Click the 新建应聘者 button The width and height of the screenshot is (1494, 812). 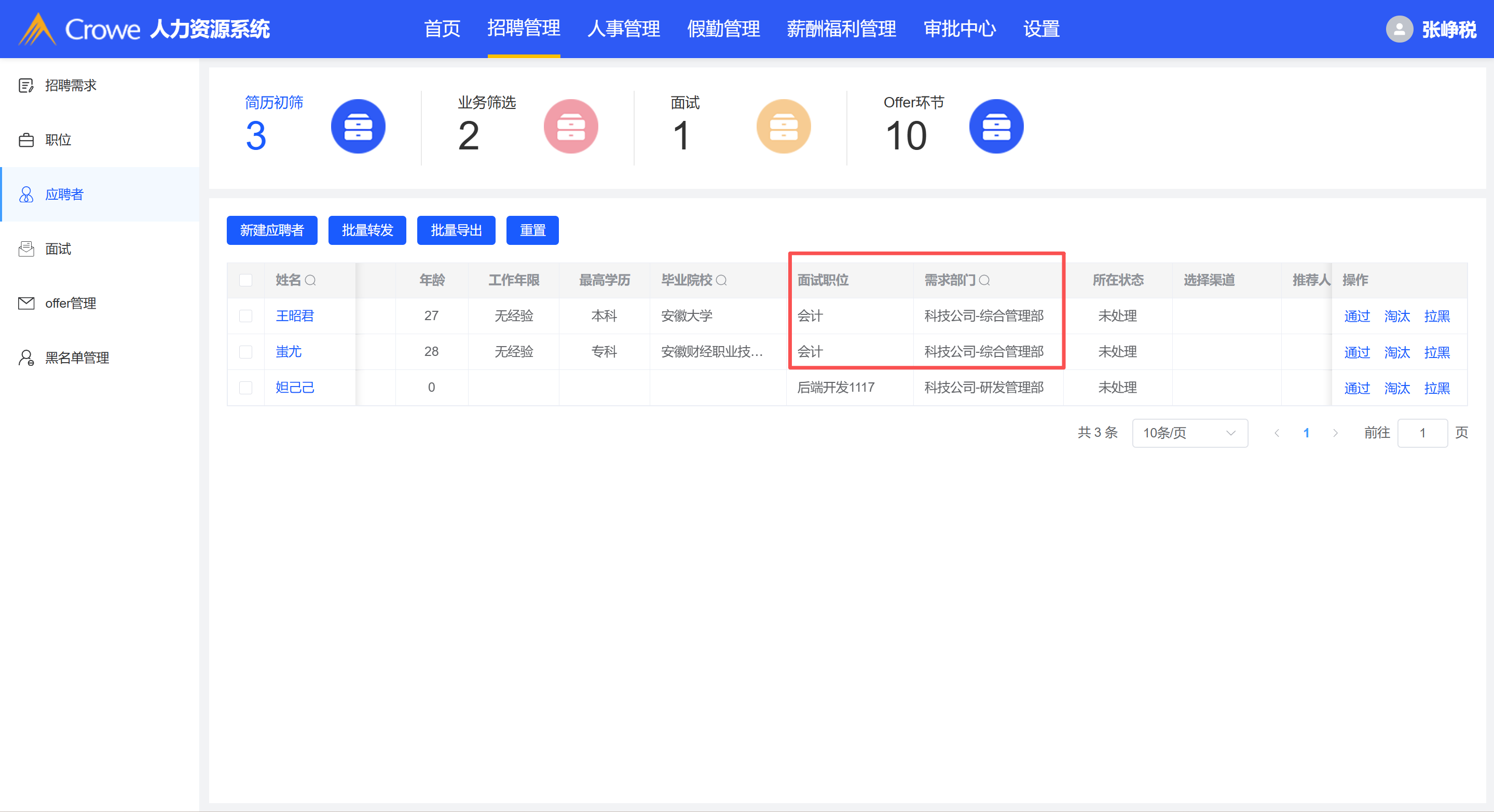coord(271,230)
